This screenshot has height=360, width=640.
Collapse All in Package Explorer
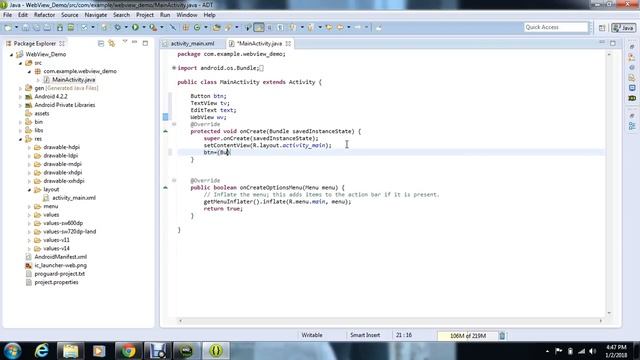[101, 43]
